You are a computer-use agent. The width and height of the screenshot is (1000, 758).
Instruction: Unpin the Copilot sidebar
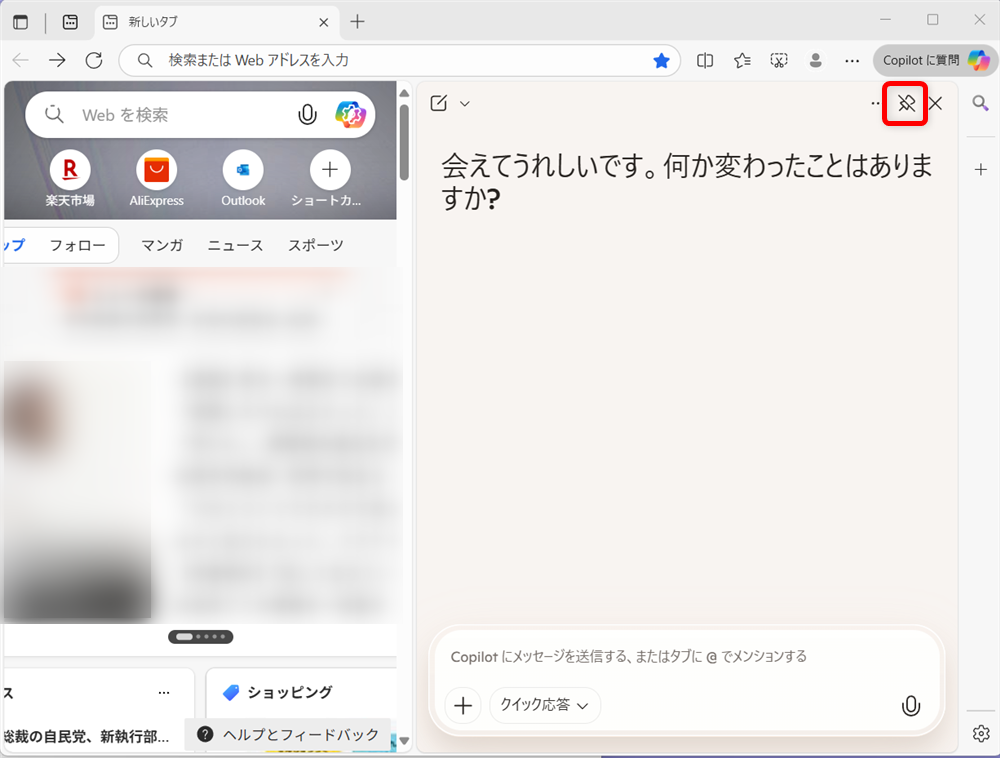[x=905, y=103]
